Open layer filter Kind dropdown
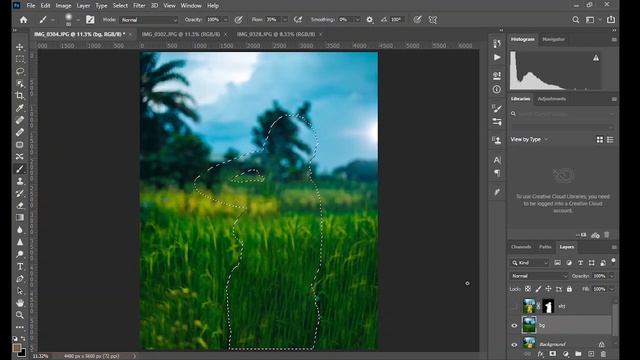 click(x=530, y=263)
